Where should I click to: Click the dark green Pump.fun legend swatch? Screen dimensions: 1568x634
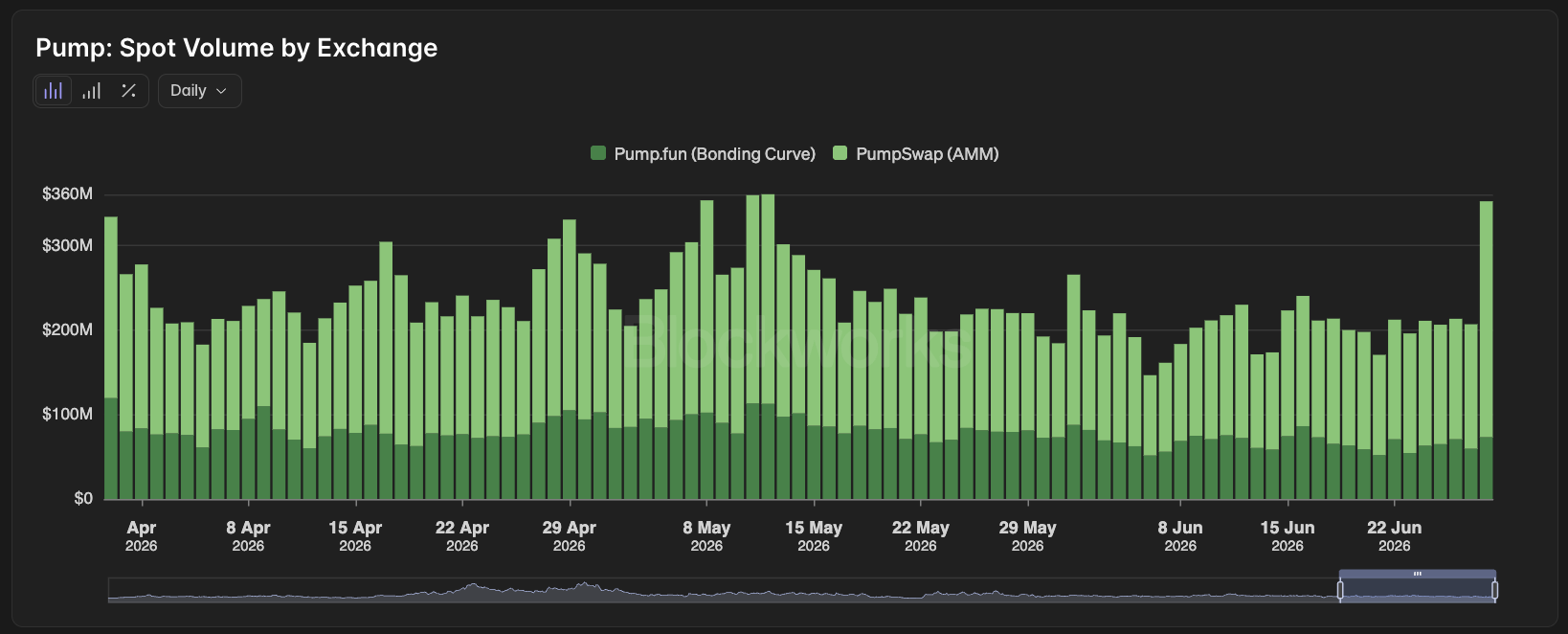pos(598,153)
